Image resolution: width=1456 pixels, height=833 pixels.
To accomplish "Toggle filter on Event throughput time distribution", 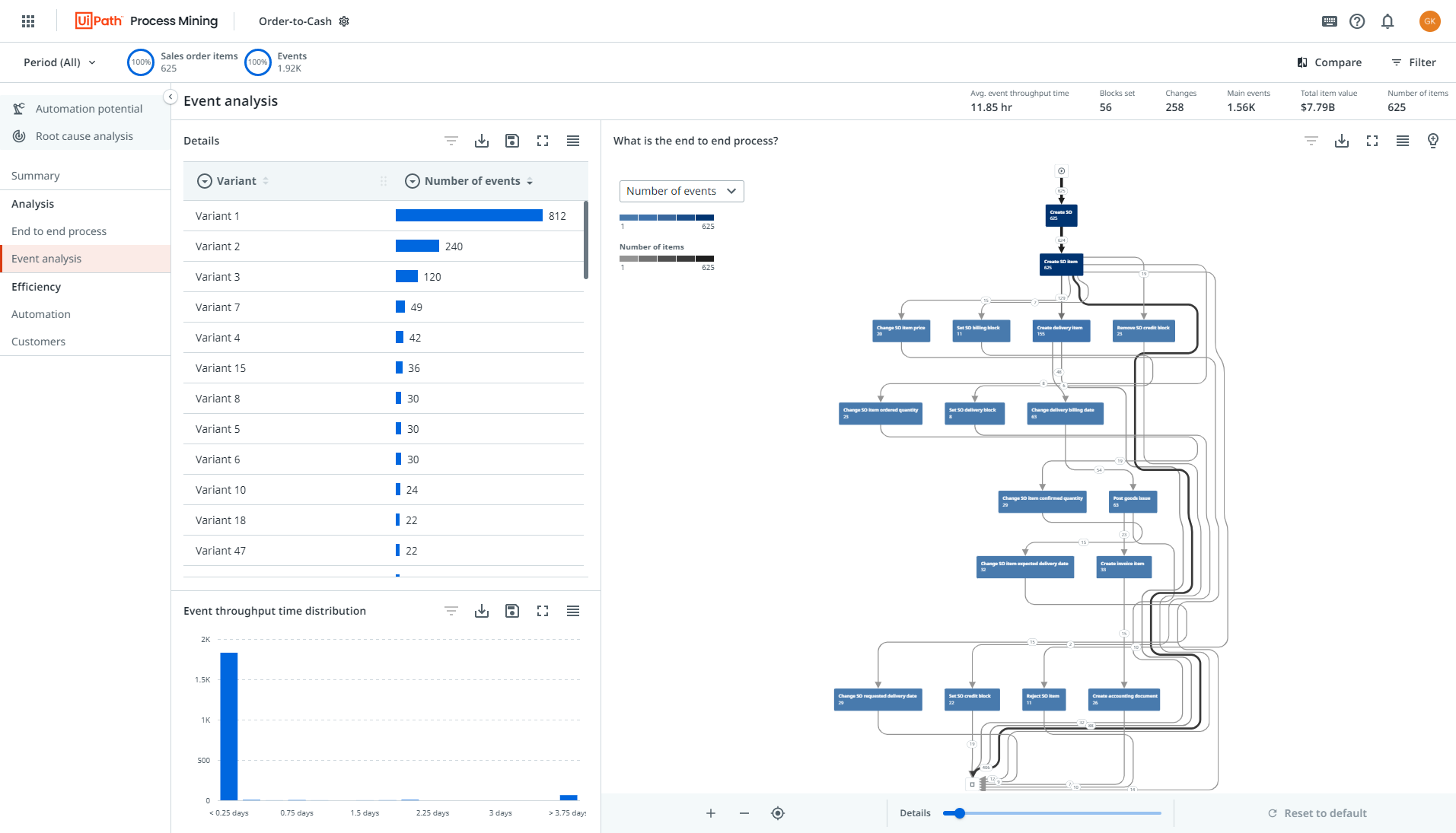I will (451, 611).
